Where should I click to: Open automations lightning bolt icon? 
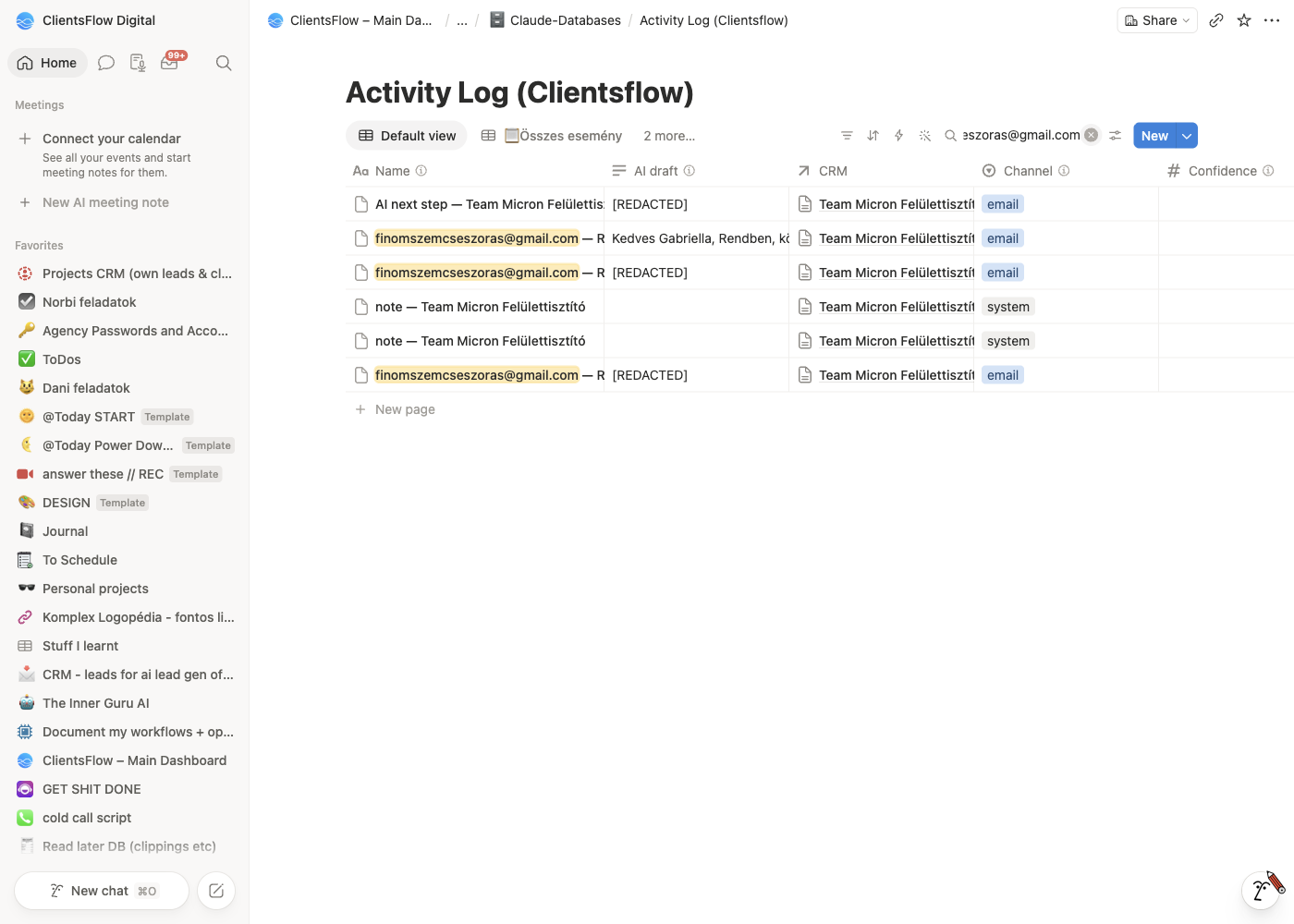pos(898,136)
